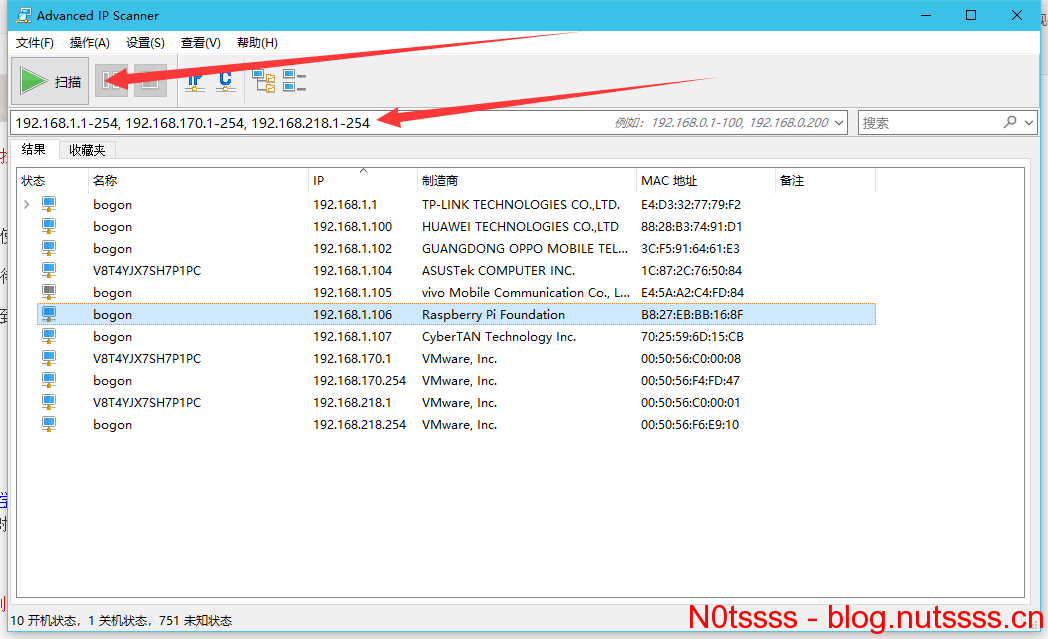Sort by the 状态 column header
The width and height of the screenshot is (1048, 639).
52,180
